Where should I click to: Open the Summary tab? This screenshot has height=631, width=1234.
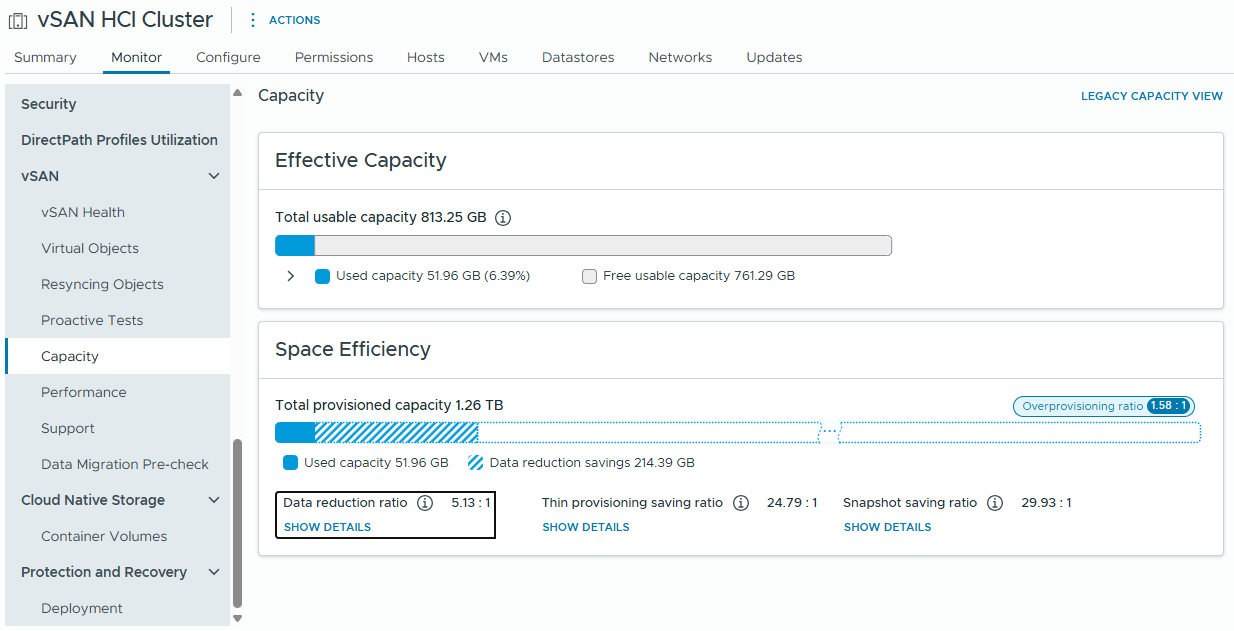tap(45, 57)
